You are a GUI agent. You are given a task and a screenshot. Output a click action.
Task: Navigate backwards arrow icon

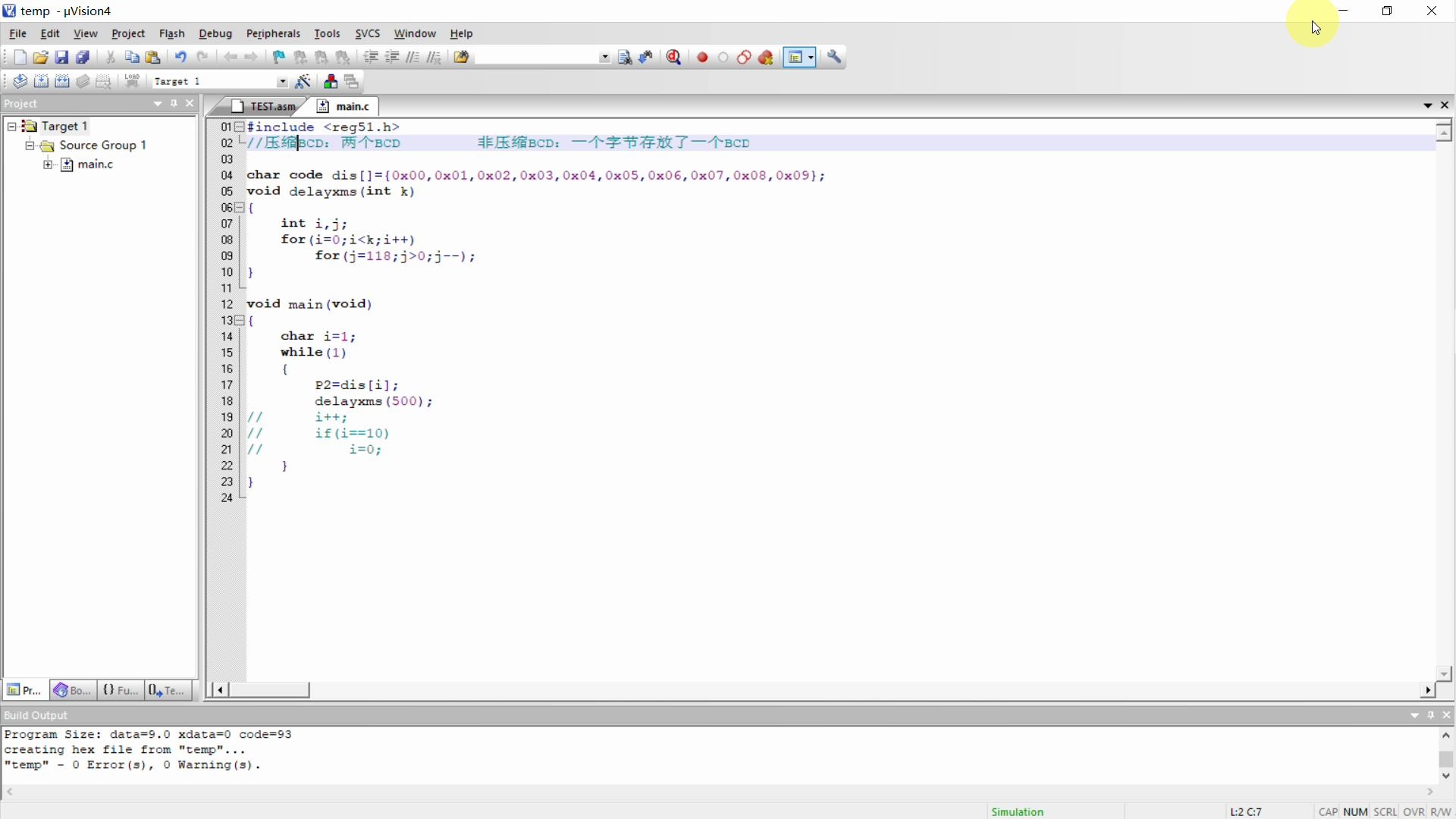pyautogui.click(x=231, y=58)
